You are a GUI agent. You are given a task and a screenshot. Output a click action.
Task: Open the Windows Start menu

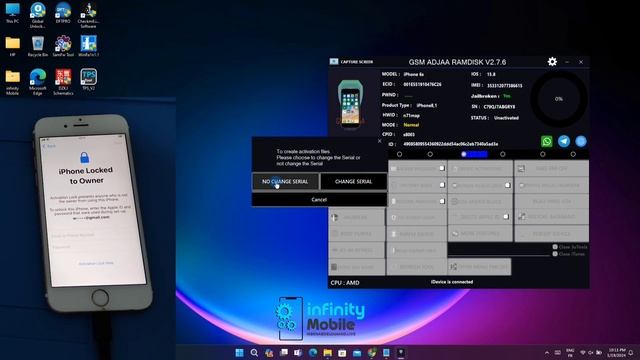[240, 353]
